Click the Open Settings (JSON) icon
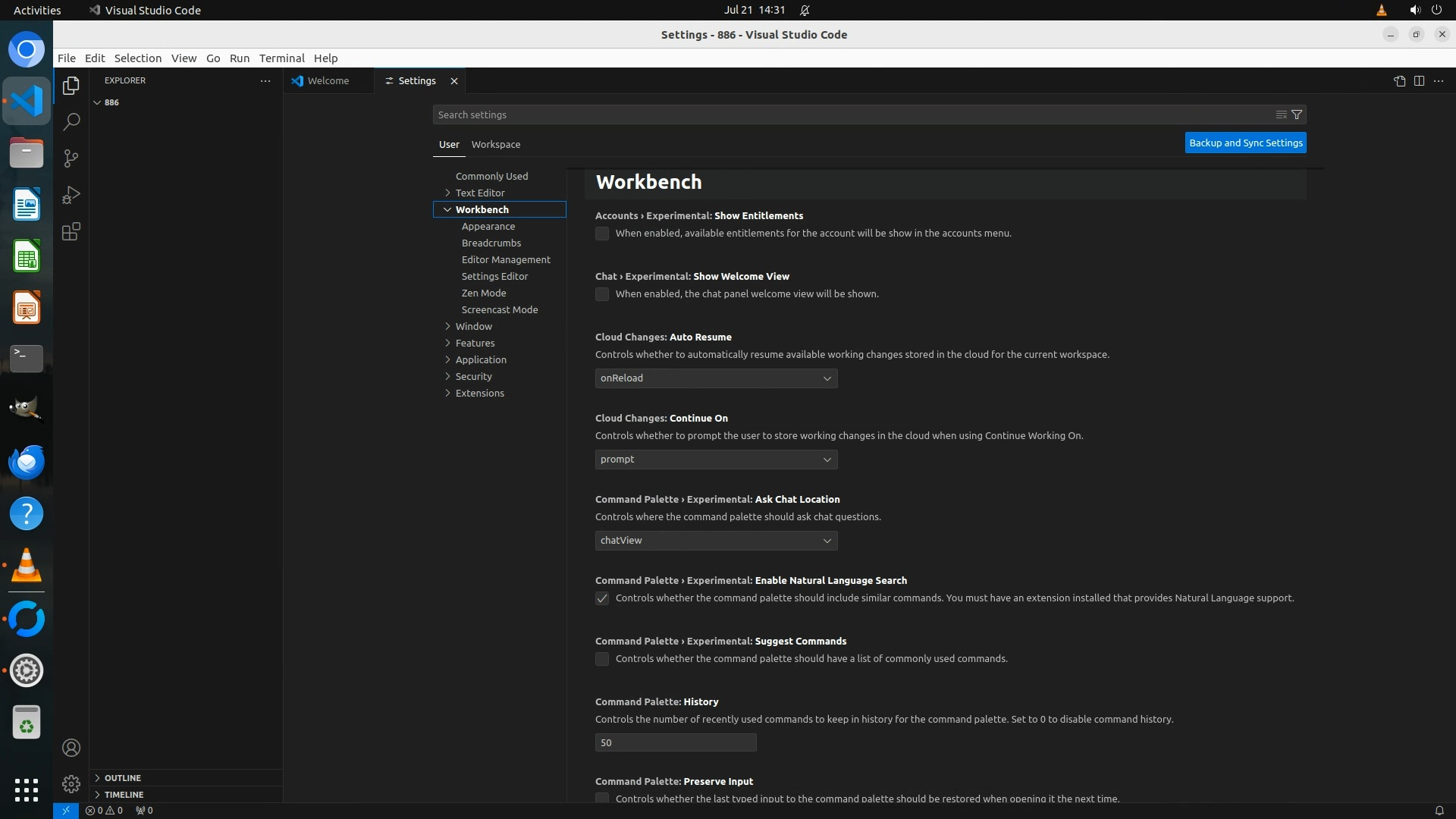The image size is (1456, 819). [x=1399, y=81]
